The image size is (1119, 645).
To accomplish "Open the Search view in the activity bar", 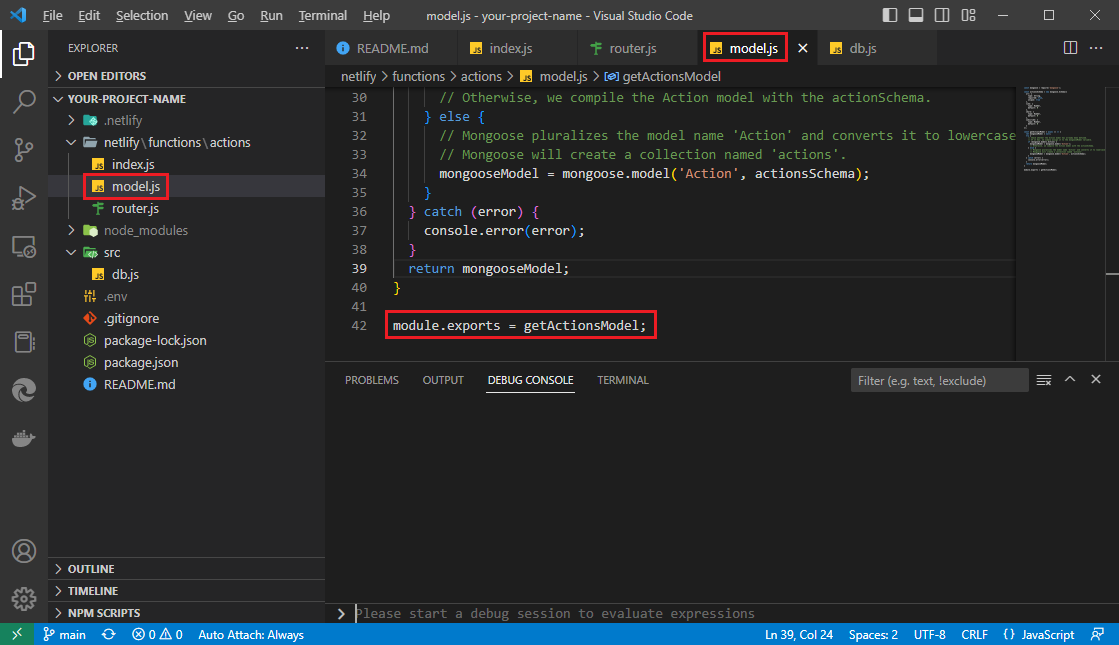I will (23, 100).
